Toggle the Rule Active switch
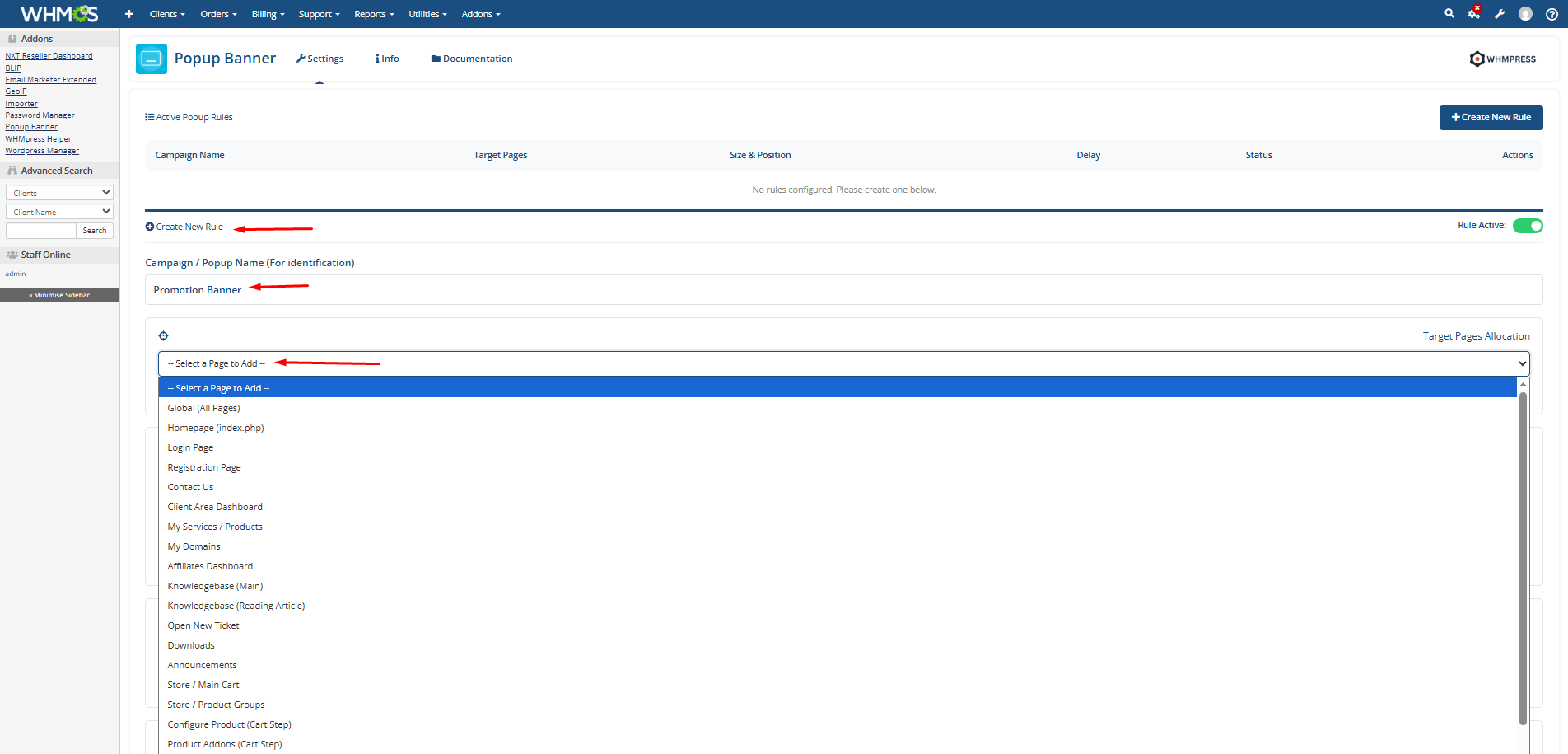Image resolution: width=1568 pixels, height=754 pixels. click(x=1528, y=226)
